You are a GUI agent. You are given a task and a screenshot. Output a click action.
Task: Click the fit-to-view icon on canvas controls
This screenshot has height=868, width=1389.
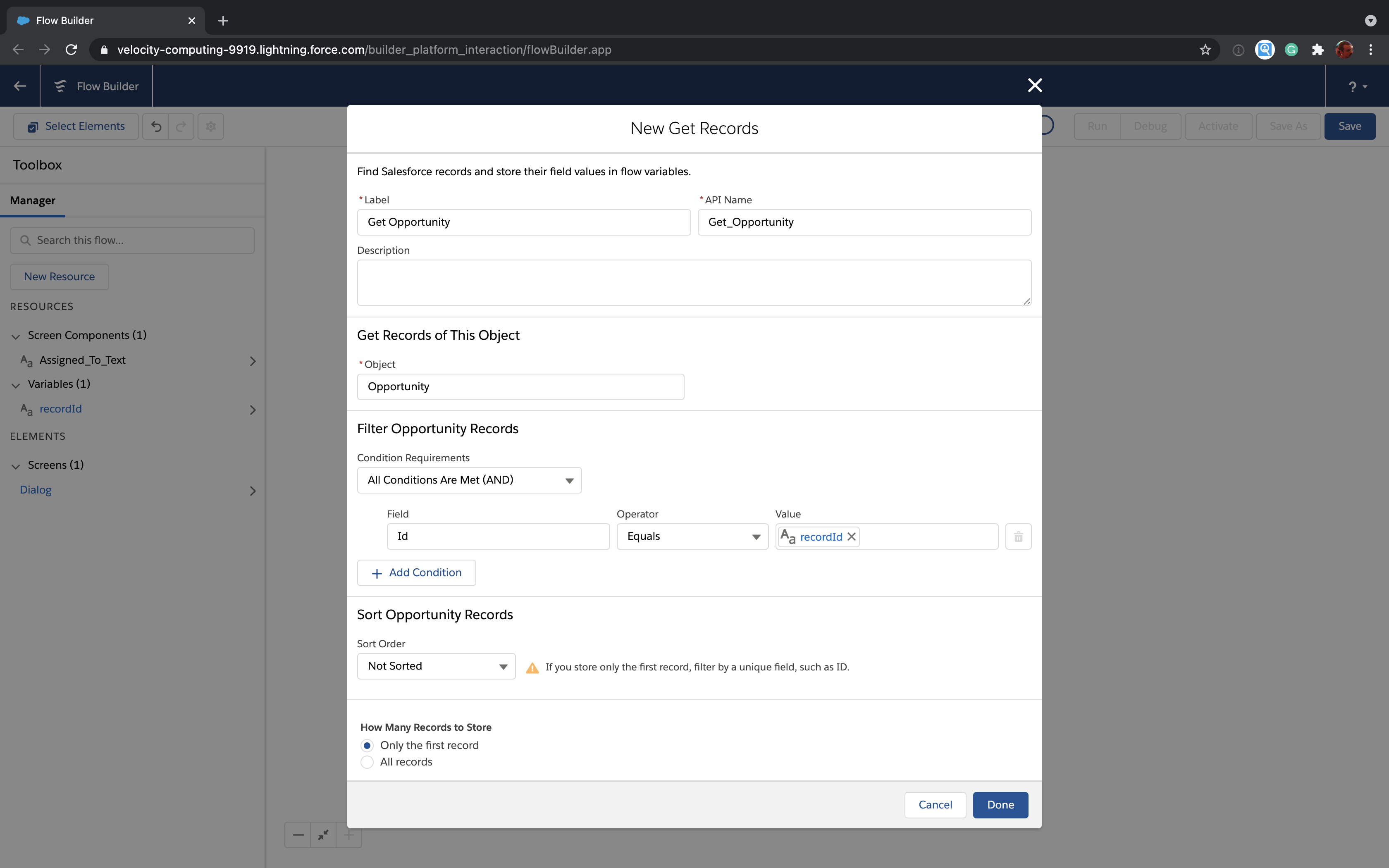pos(322,835)
